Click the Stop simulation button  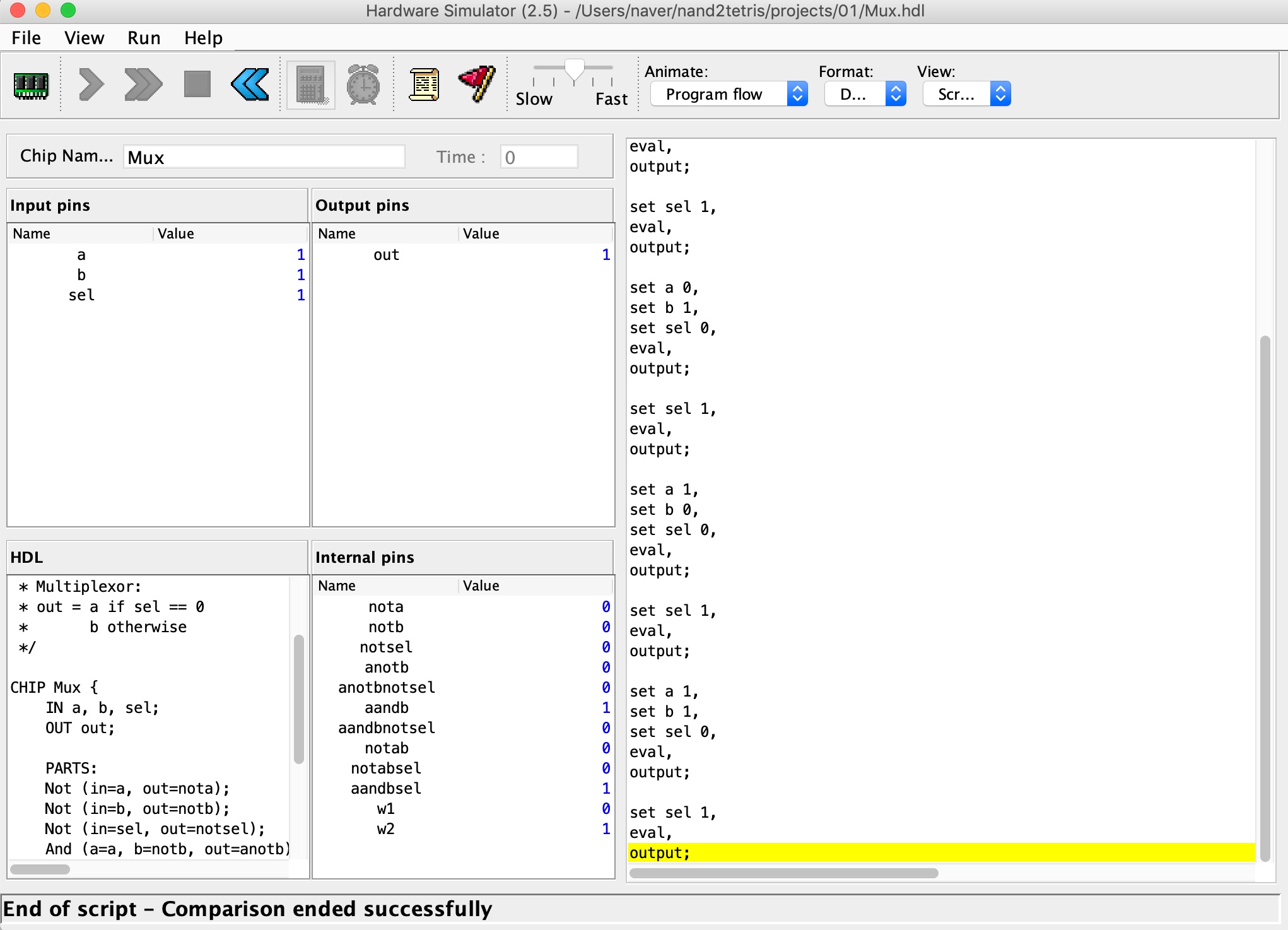tap(196, 85)
